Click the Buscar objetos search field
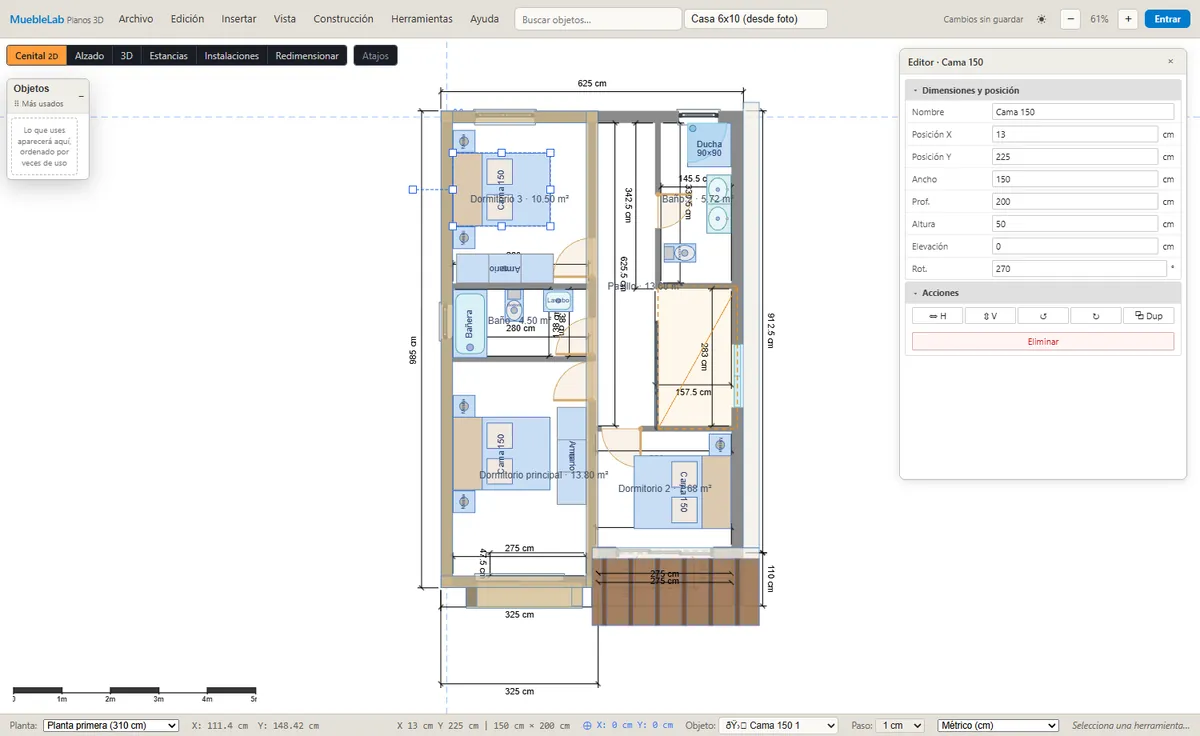This screenshot has height=736, width=1200. [598, 19]
